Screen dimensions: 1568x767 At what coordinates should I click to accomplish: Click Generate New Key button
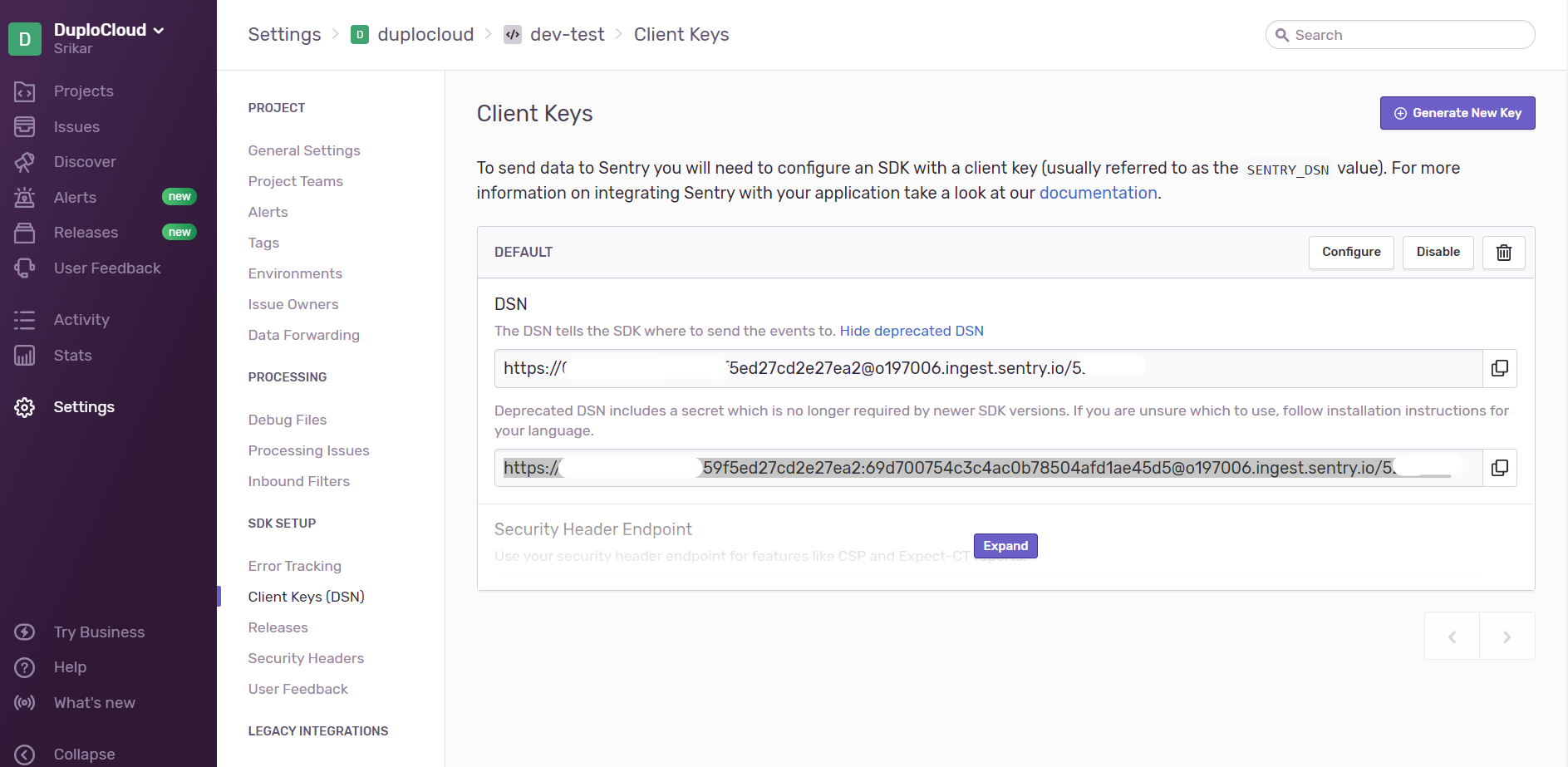tap(1457, 113)
